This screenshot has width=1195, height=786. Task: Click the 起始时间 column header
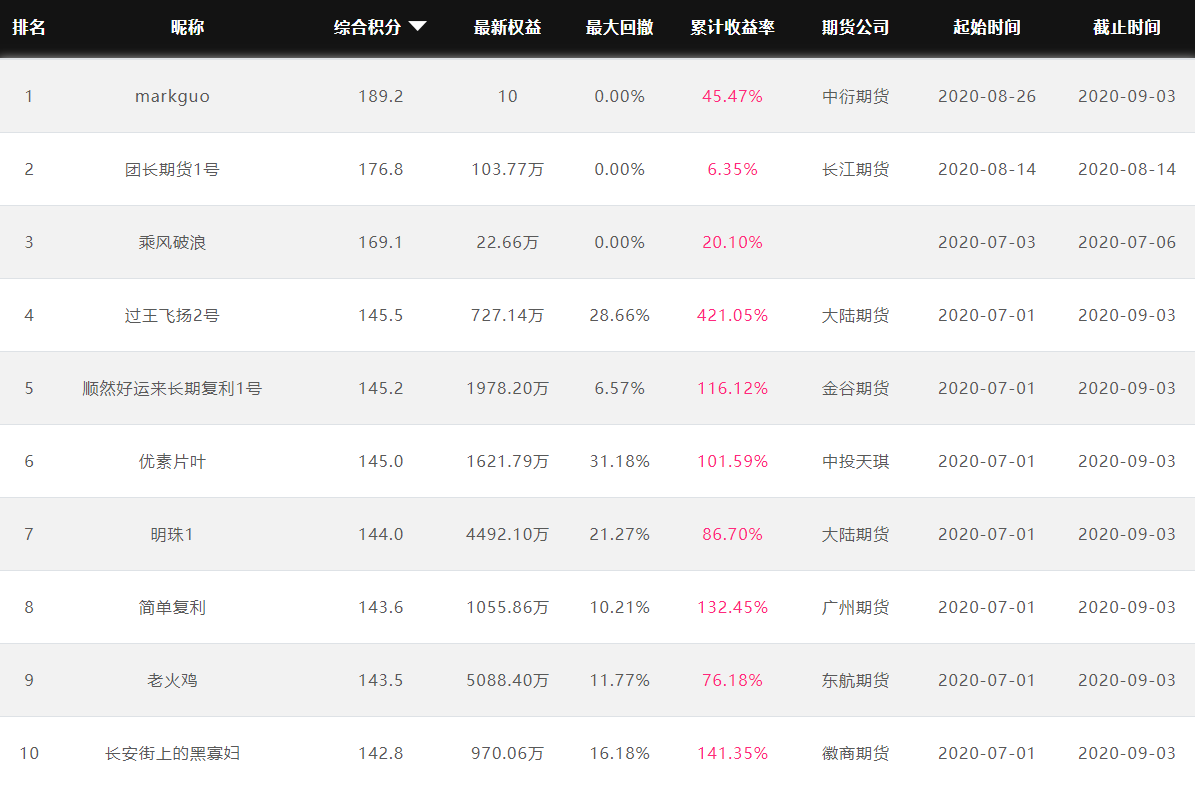(x=987, y=27)
